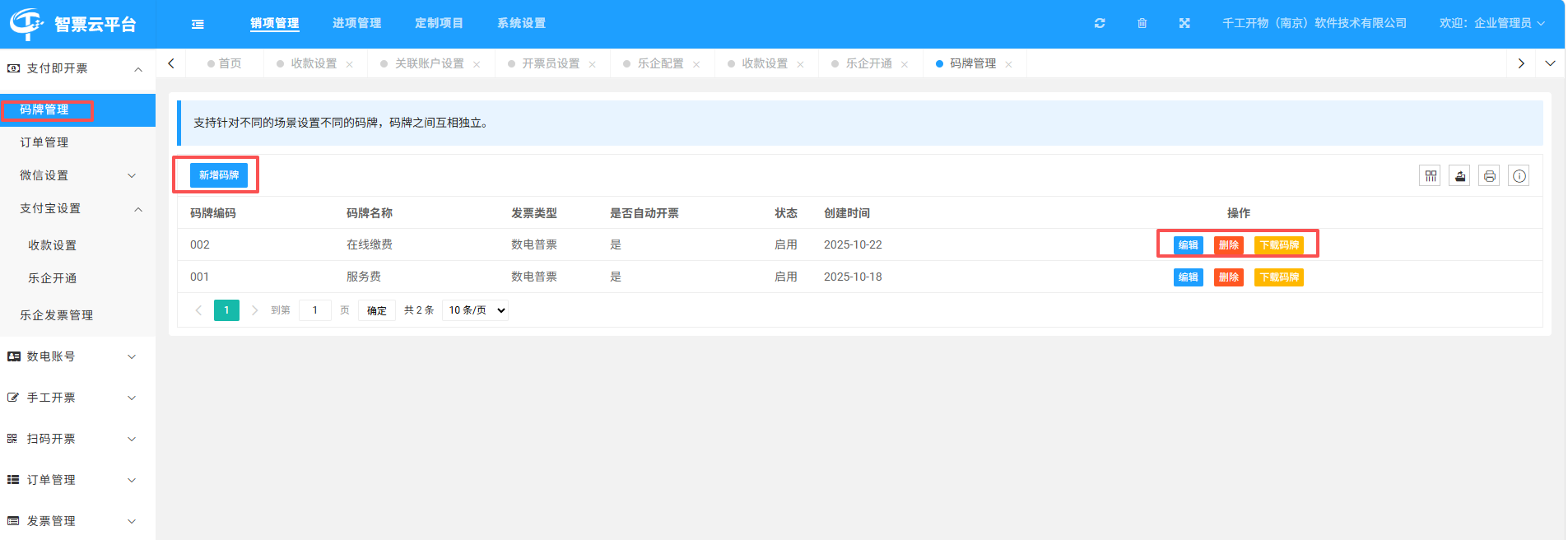Go to previous page arrow in pagination
1568x540 pixels.
(x=198, y=310)
